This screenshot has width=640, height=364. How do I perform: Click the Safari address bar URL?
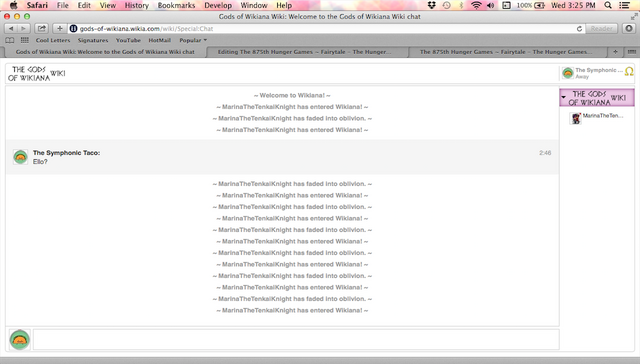pyautogui.click(x=147, y=29)
